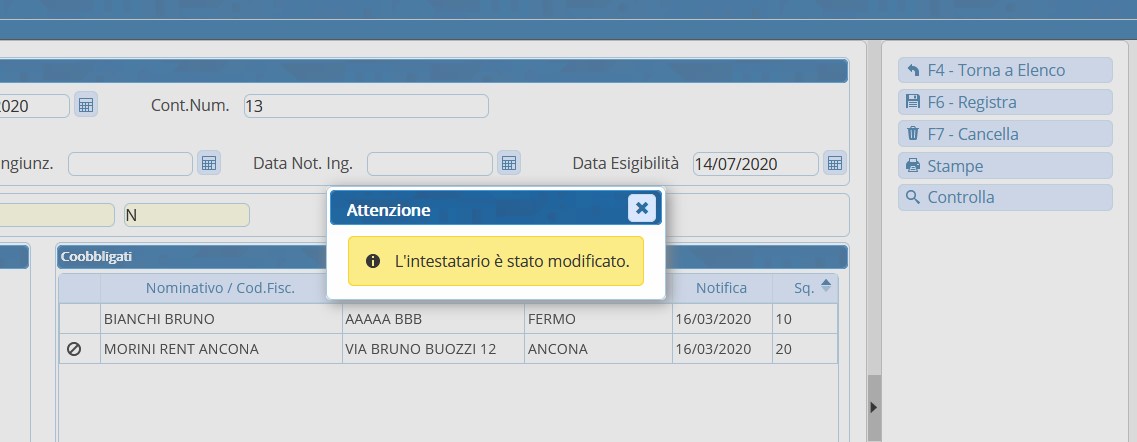Sort by the Notifica column header
The height and width of the screenshot is (442, 1137).
pos(721,288)
